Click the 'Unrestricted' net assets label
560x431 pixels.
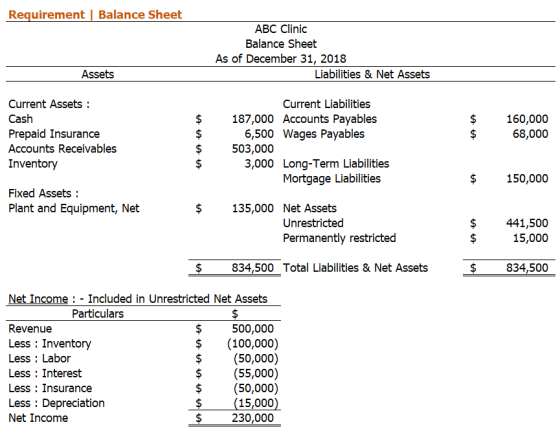[x=313, y=223]
